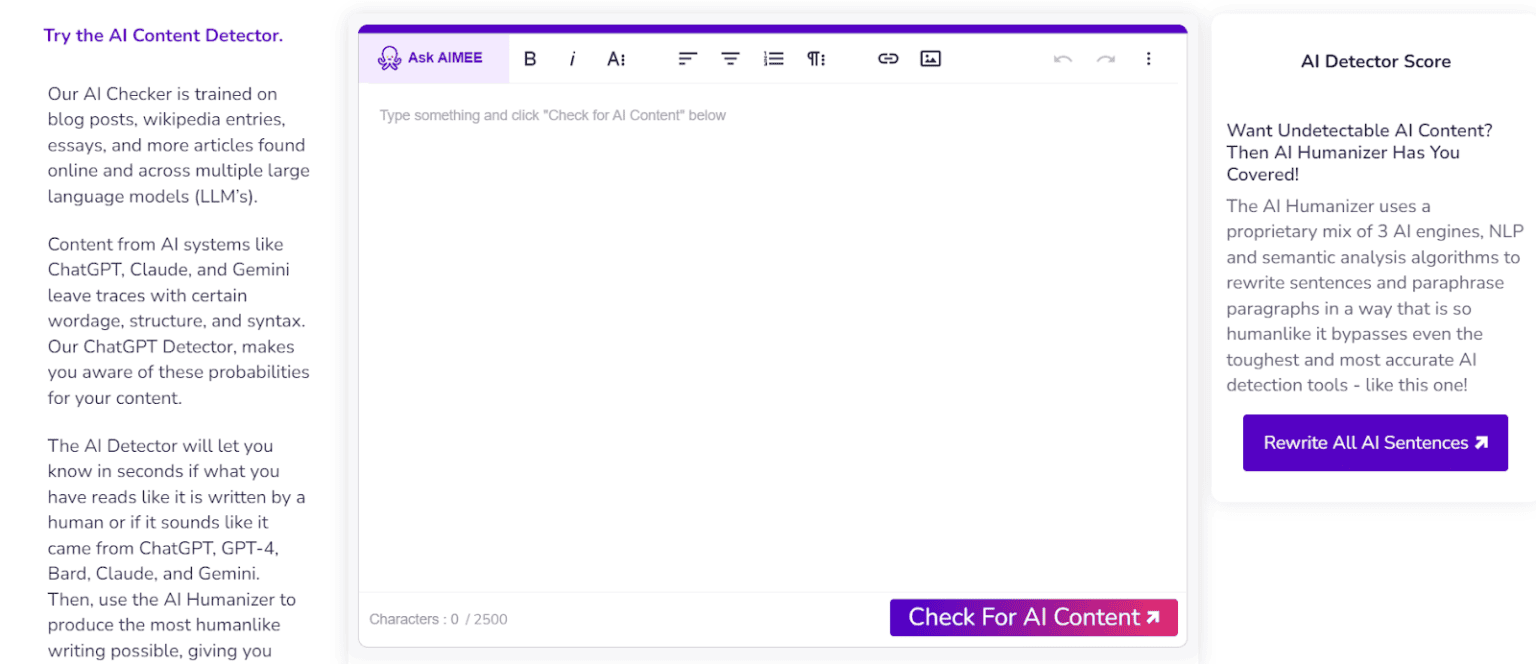Screen dimensions: 1536x664
Task: Click the AI Detector Score title
Action: 1375,61
